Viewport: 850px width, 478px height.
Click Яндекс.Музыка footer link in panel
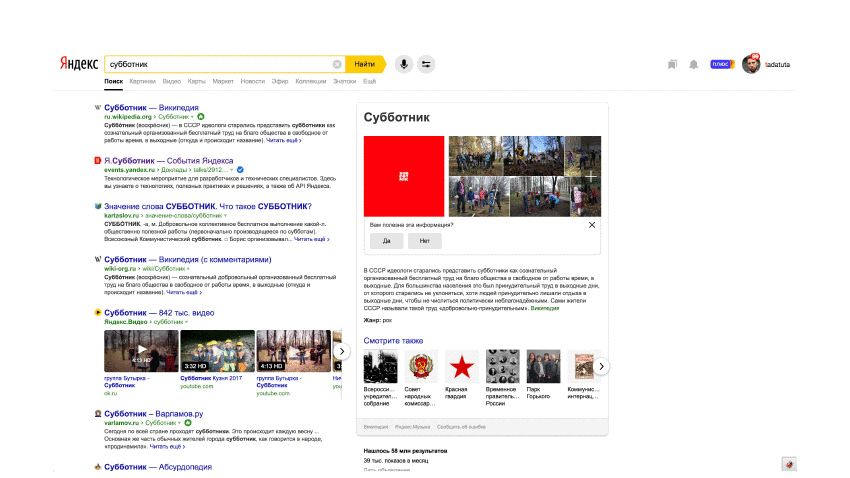(413, 427)
